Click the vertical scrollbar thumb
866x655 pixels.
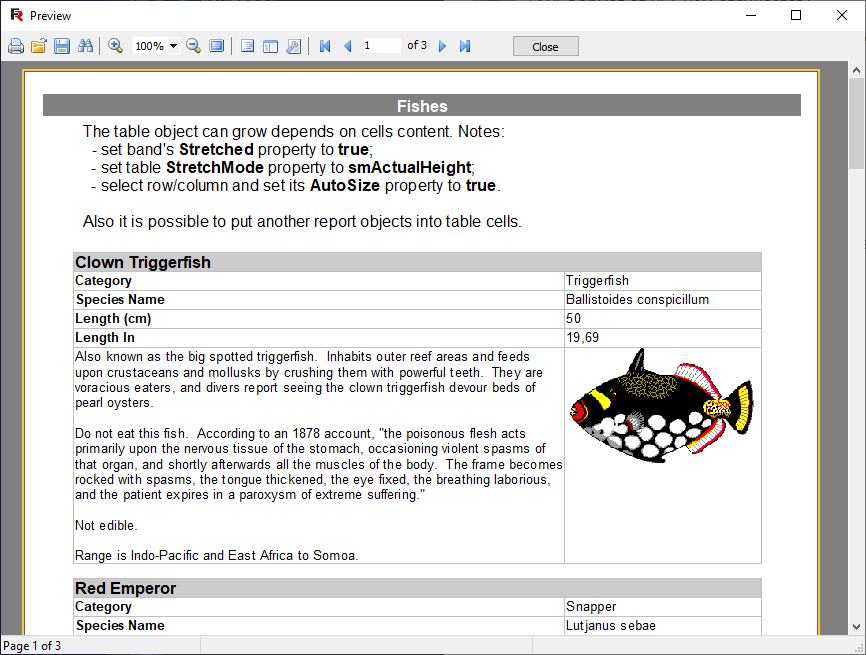tap(856, 123)
